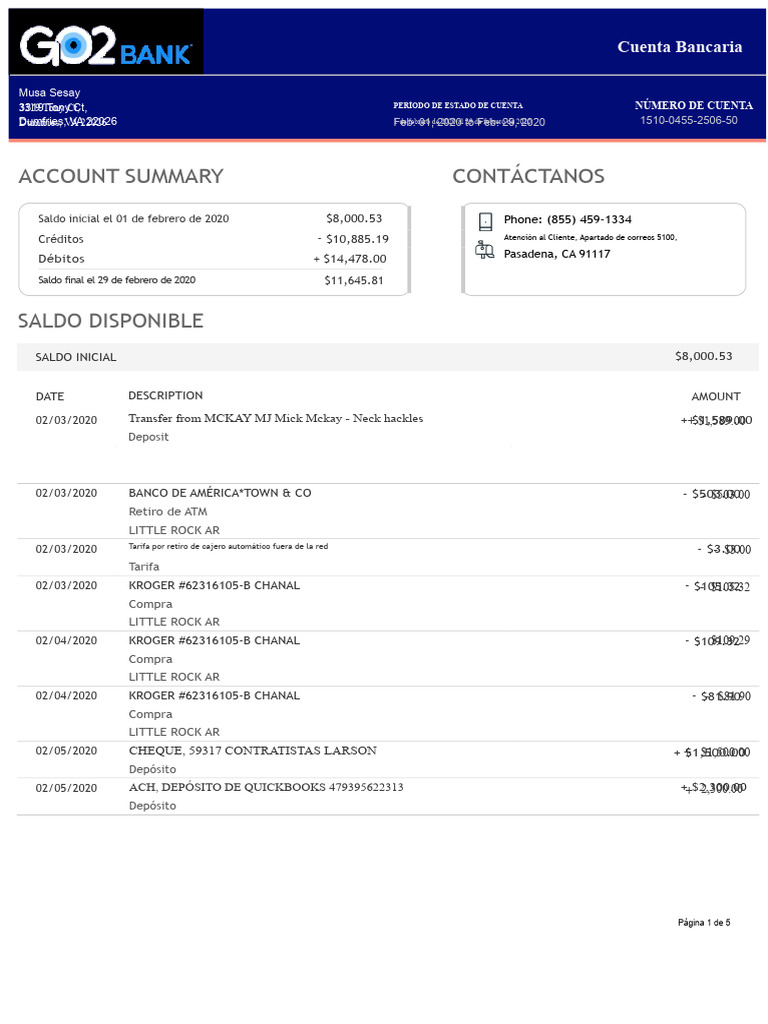Click the GO2 Bank logo

tap(105, 43)
